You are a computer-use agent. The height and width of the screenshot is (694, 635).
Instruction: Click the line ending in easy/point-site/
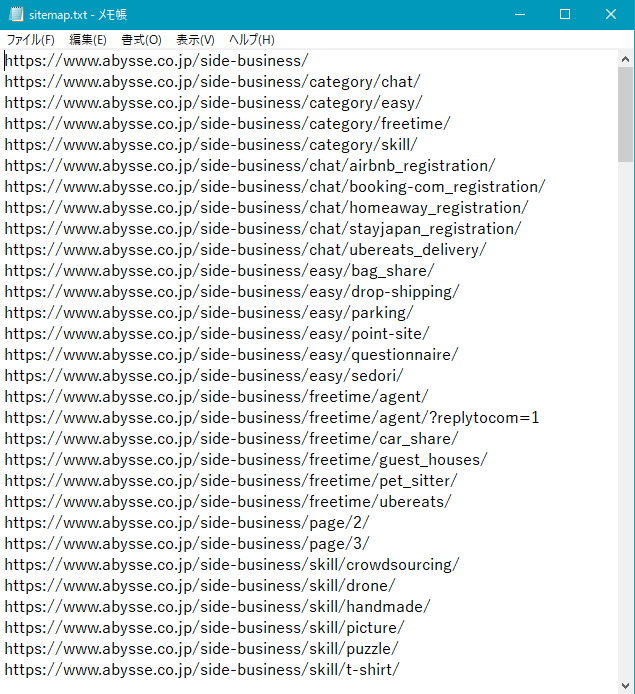click(x=217, y=334)
